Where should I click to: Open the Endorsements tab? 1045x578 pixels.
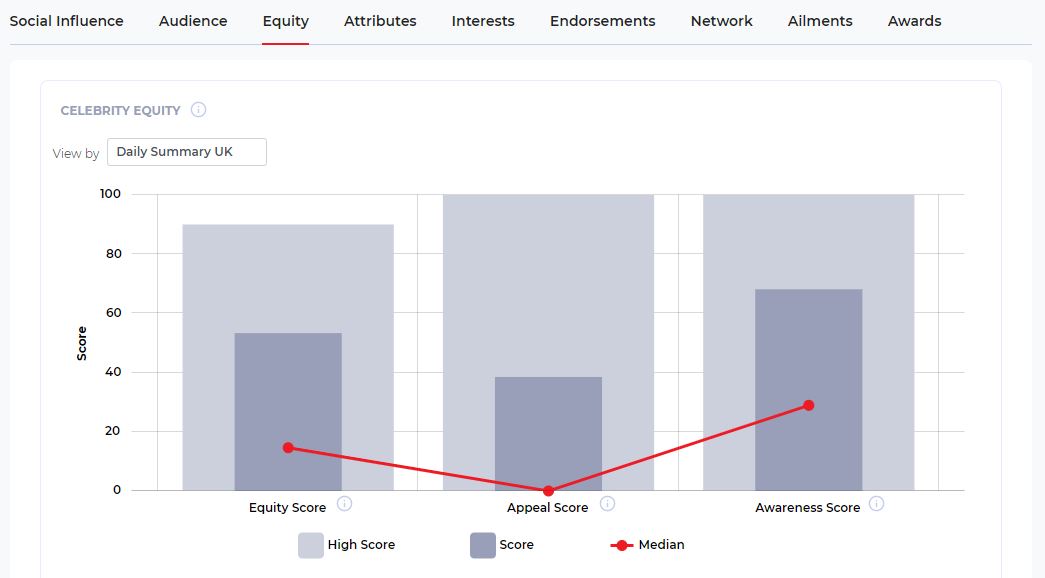pos(602,21)
